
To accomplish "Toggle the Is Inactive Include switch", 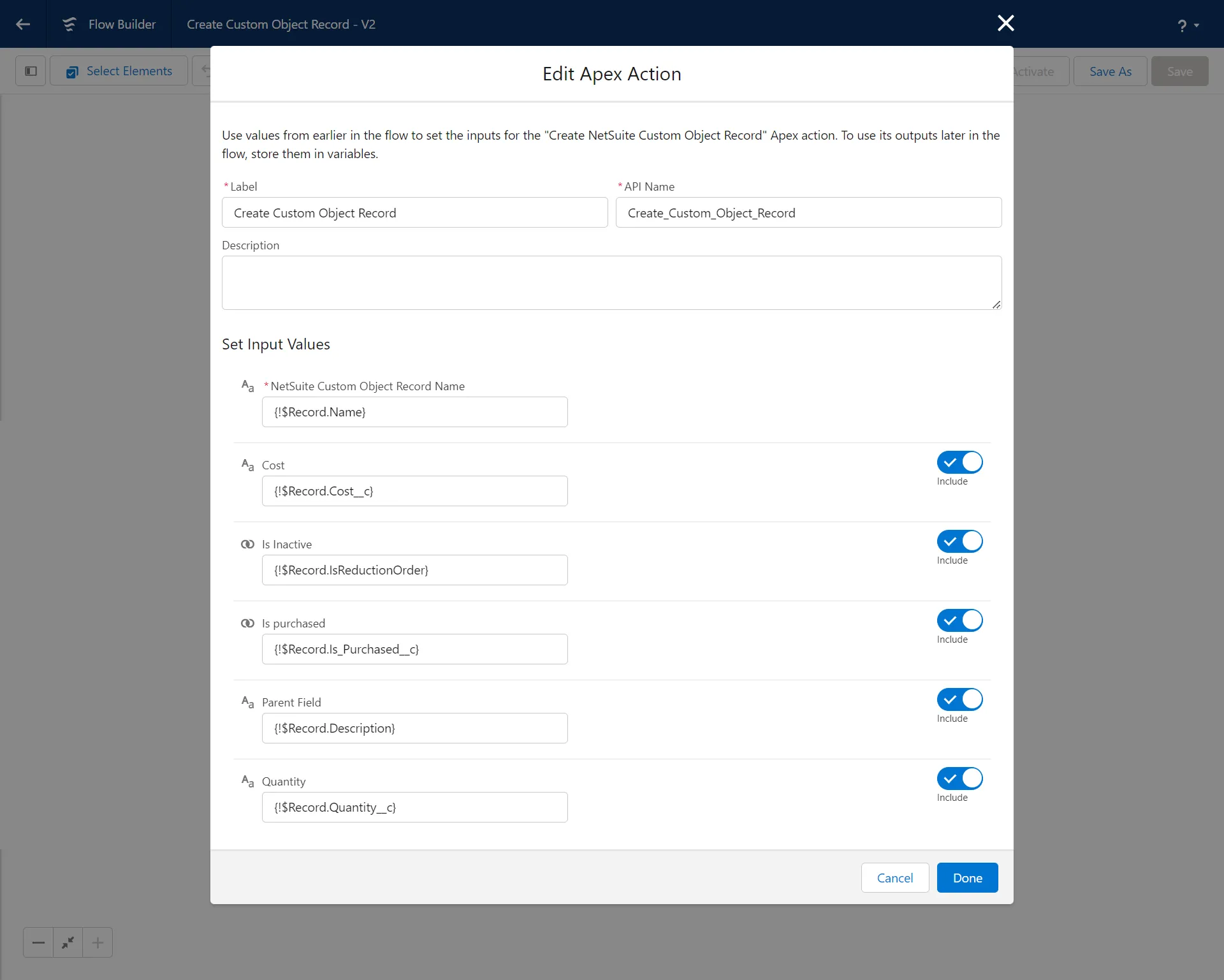I will click(x=959, y=541).
